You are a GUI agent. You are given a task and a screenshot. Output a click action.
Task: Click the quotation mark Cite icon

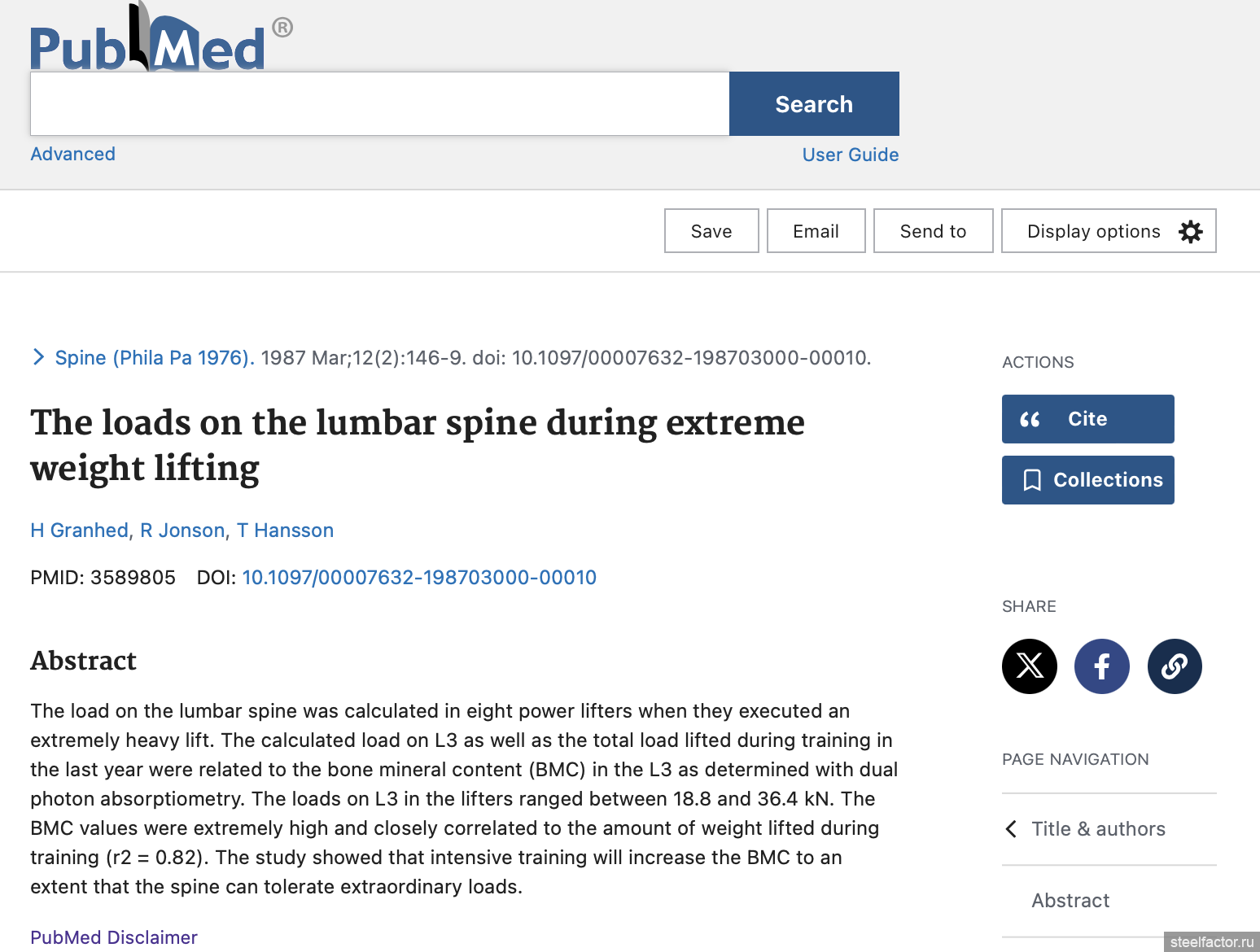(1030, 419)
